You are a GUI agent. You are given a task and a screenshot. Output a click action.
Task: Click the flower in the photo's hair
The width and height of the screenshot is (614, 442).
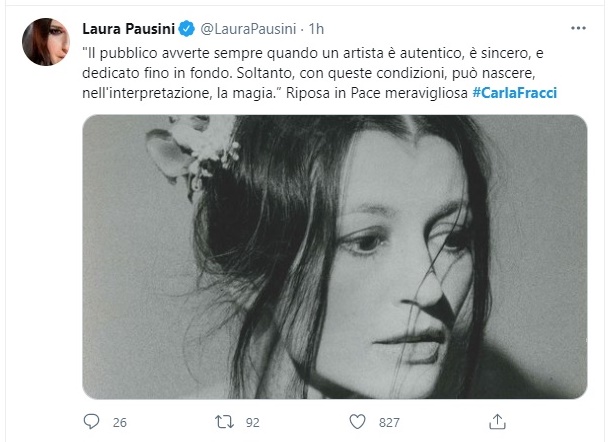192,151
